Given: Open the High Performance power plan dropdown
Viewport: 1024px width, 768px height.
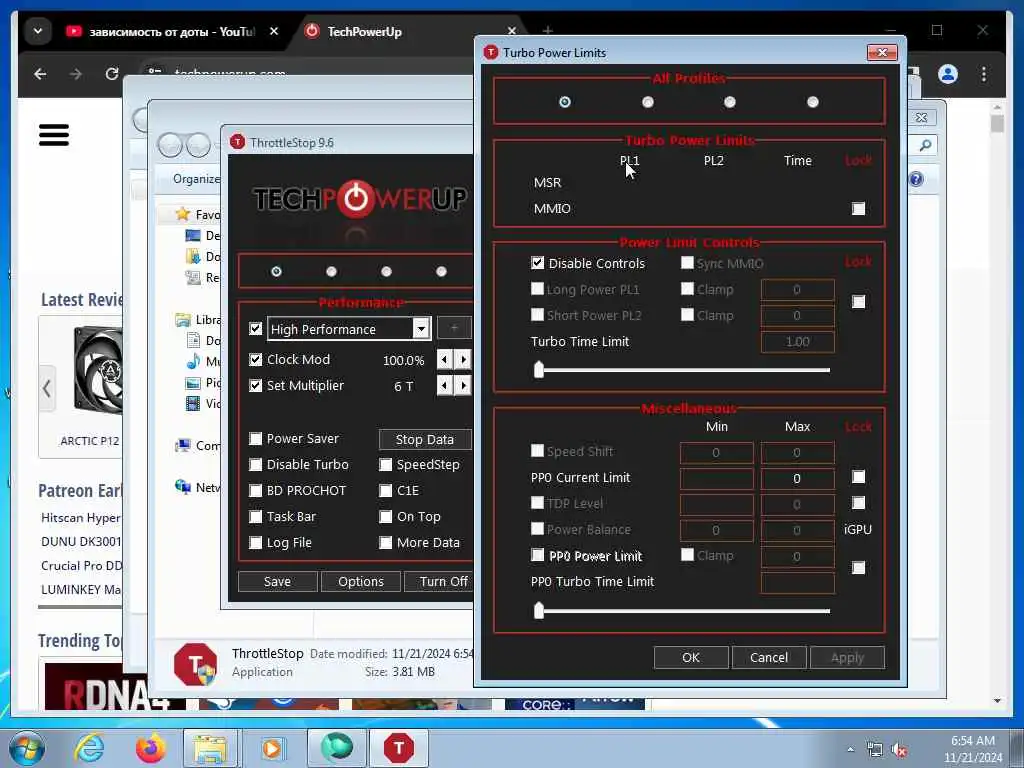Looking at the screenshot, I should coord(421,328).
